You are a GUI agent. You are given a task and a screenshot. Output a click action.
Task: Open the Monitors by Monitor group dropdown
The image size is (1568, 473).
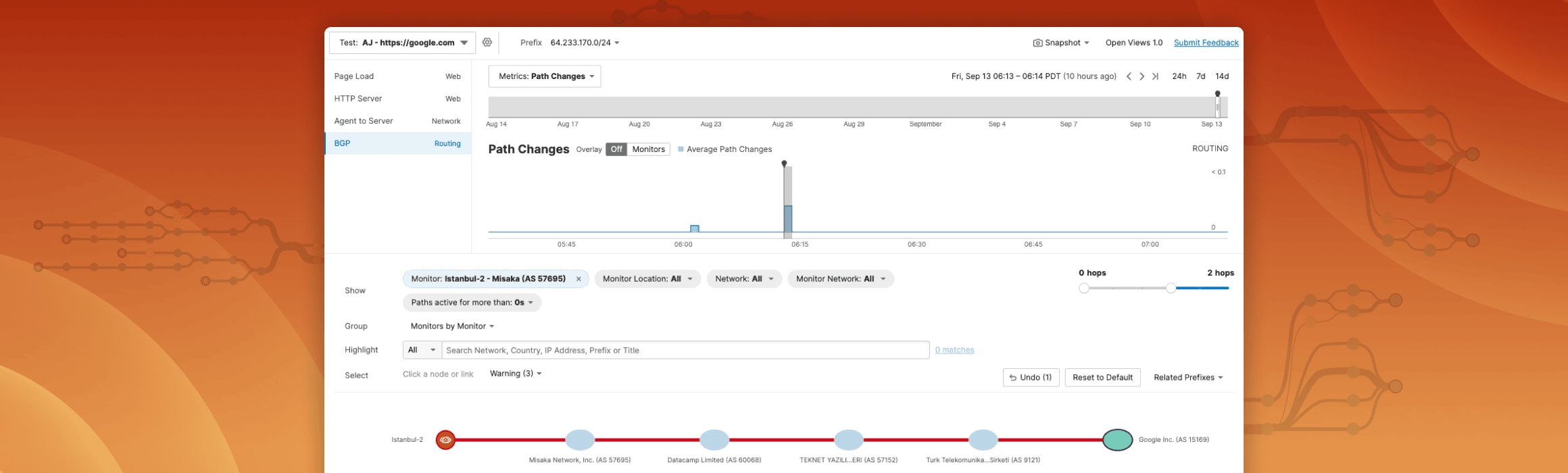[x=452, y=326]
